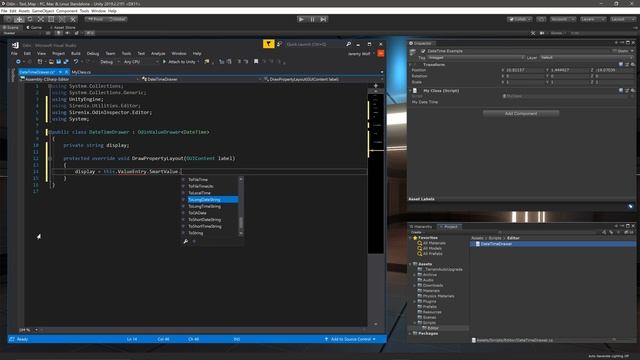Click the Navigate Backward icon in Visual Studio

(x=18, y=62)
